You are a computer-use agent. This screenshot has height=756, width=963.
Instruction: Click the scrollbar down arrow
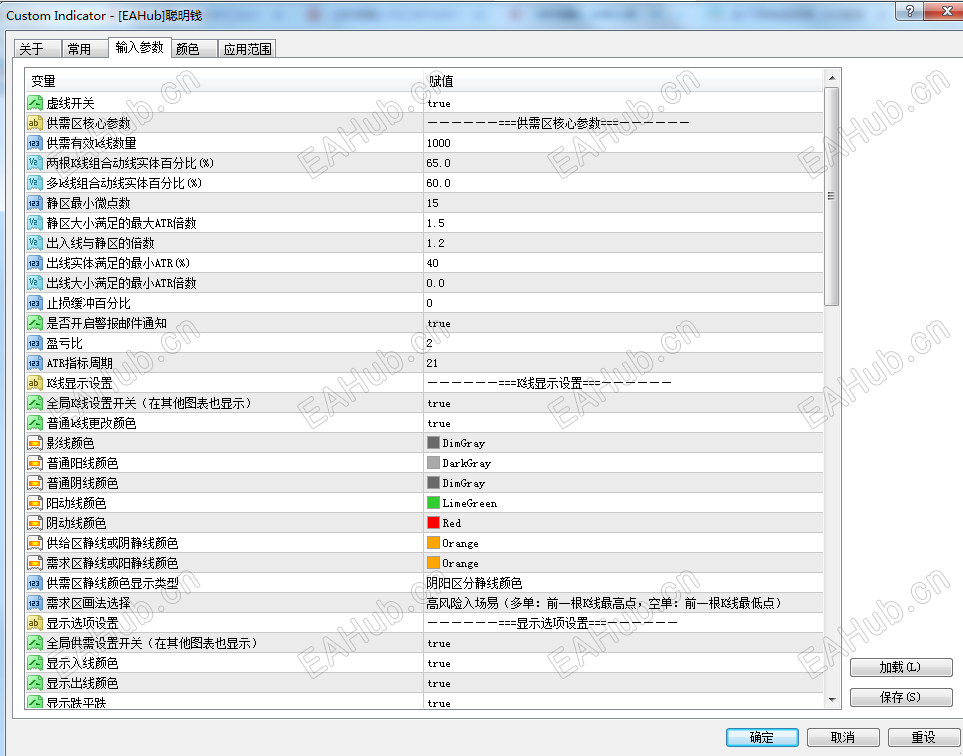click(832, 699)
